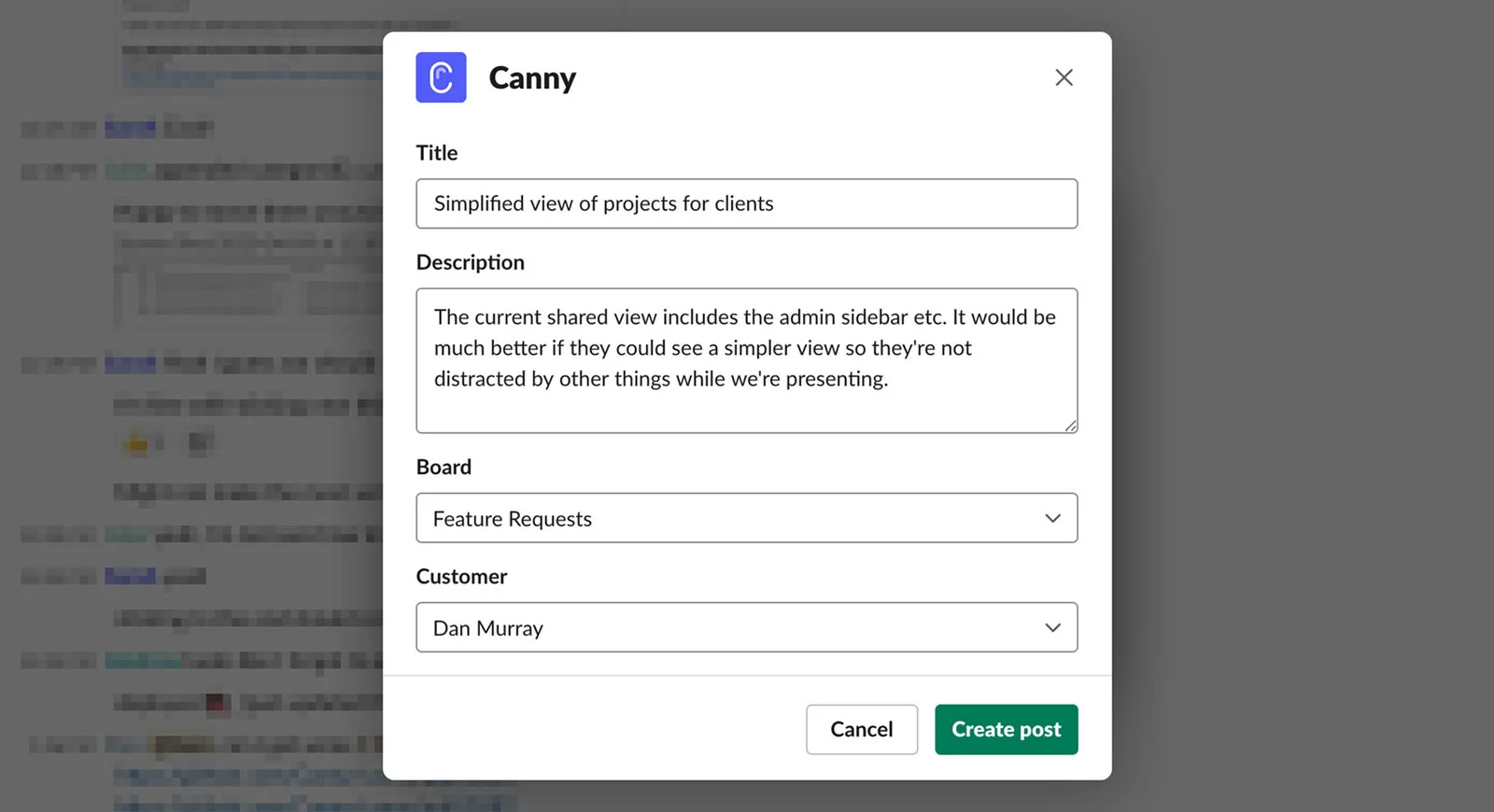
Task: Click the Customer field label
Action: (461, 577)
